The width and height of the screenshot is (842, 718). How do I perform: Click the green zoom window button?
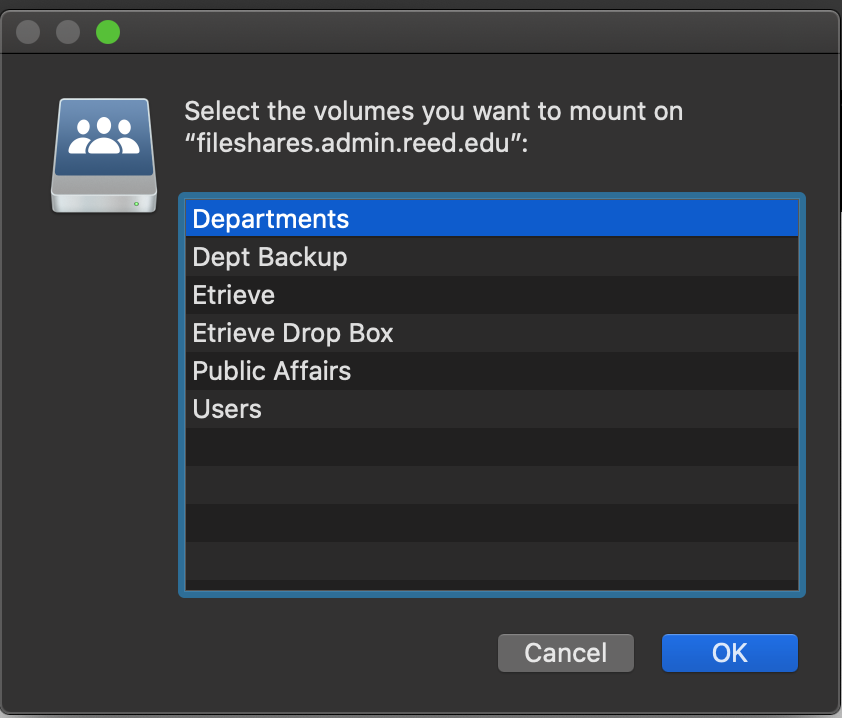click(x=107, y=32)
